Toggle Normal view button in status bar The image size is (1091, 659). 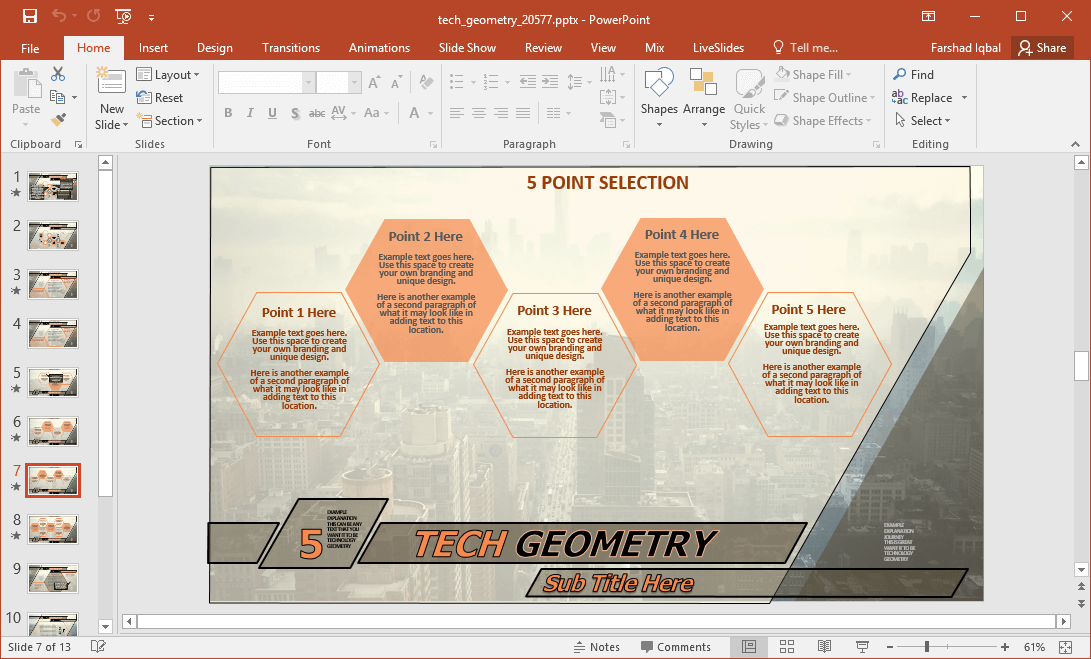click(749, 647)
